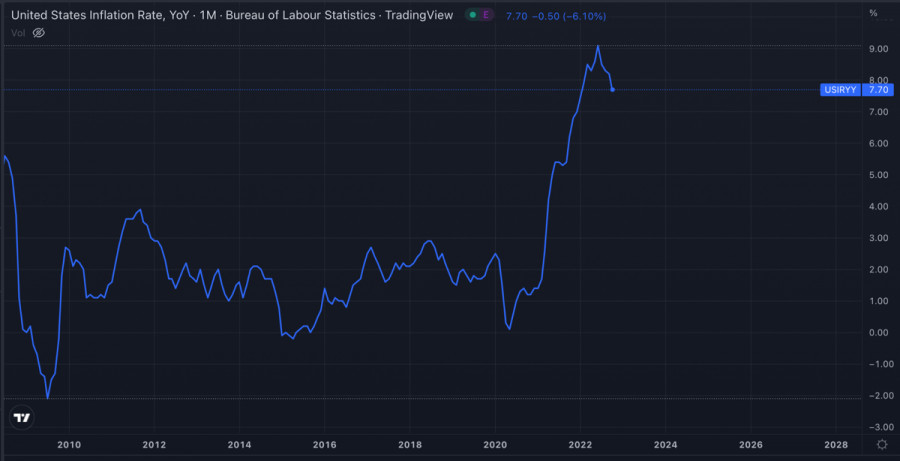Click the 7.70 −0.50 (−6.10%) change readout
The height and width of the screenshot is (461, 900).
point(556,16)
